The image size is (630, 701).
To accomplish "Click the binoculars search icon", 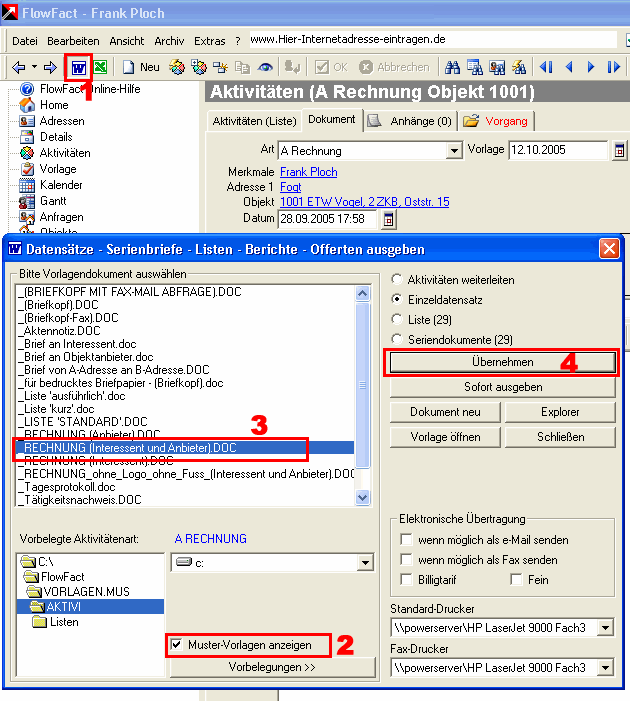I will [x=452, y=68].
